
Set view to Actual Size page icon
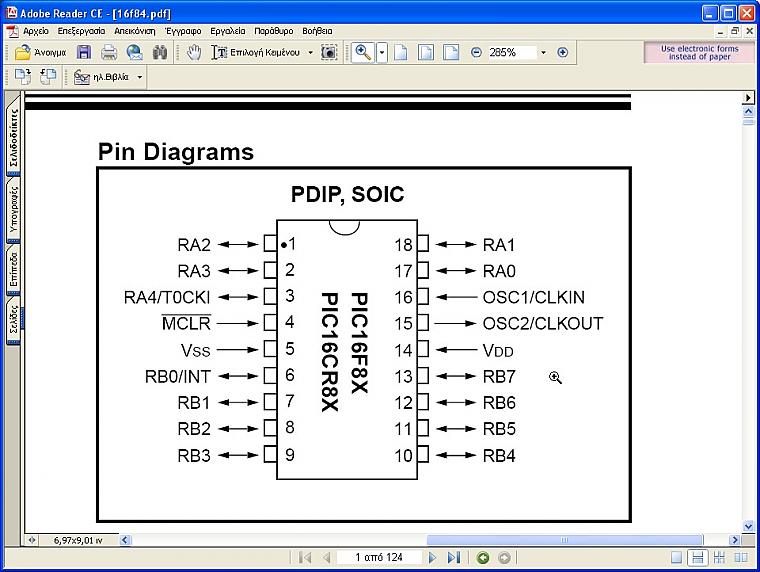(x=401, y=52)
